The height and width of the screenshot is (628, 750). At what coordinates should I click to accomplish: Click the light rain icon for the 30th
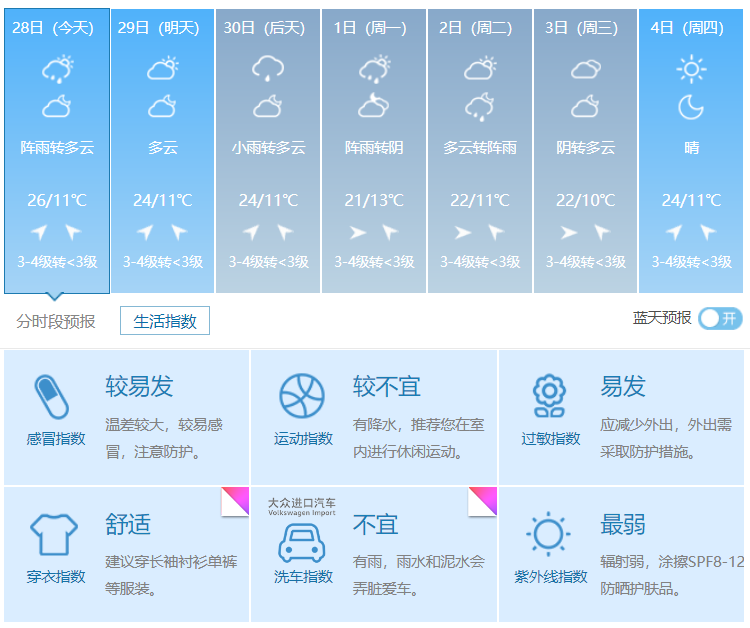pyautogui.click(x=268, y=68)
